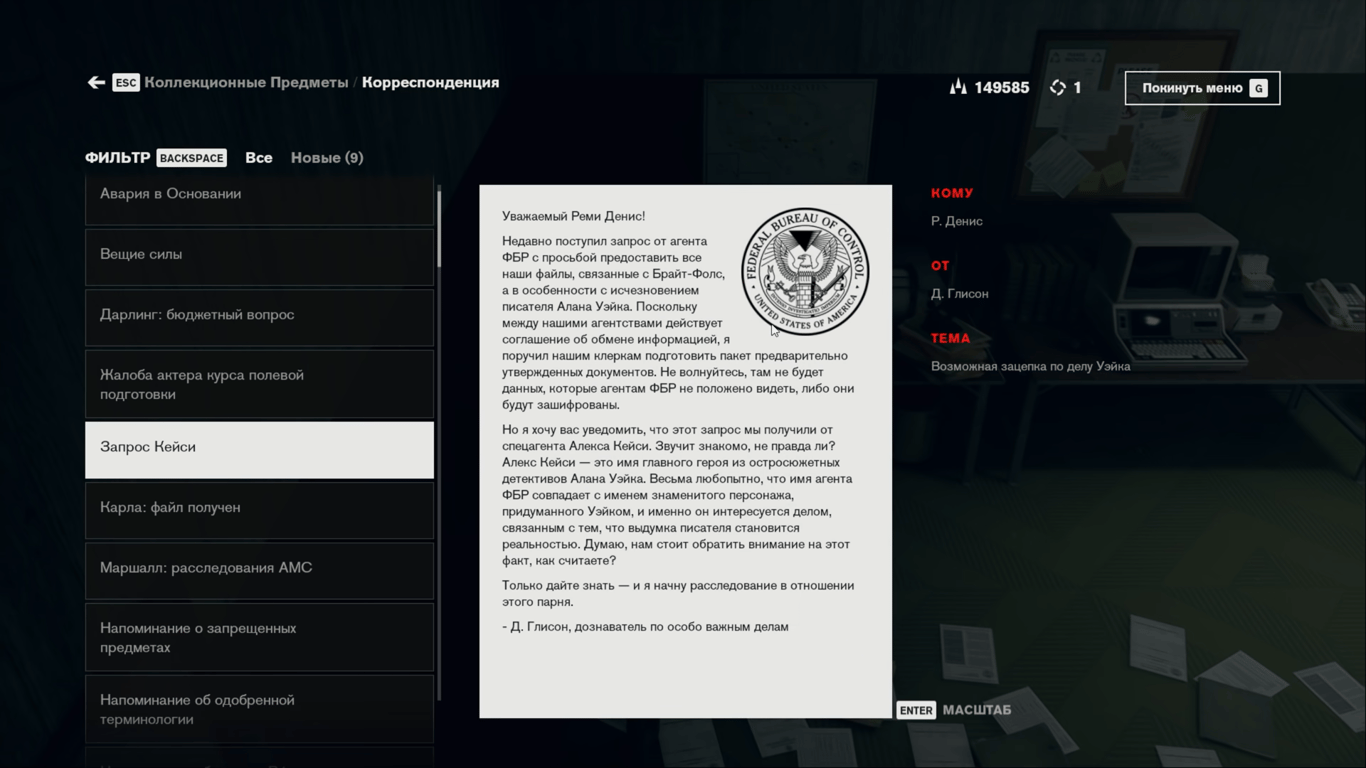
Task: Click the ability points diamond icon
Action: [x=1058, y=88]
